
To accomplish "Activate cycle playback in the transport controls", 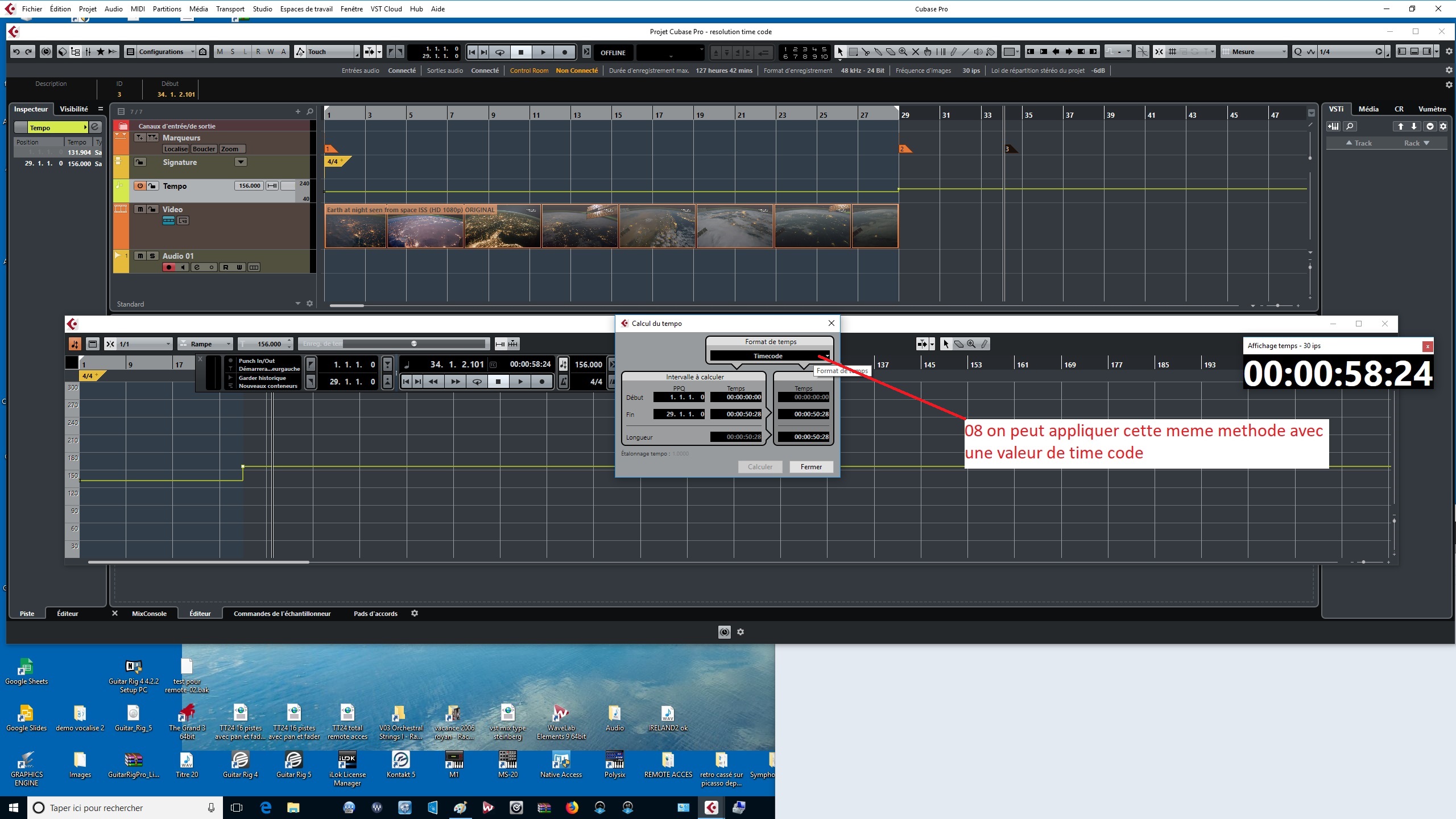I will point(499,52).
